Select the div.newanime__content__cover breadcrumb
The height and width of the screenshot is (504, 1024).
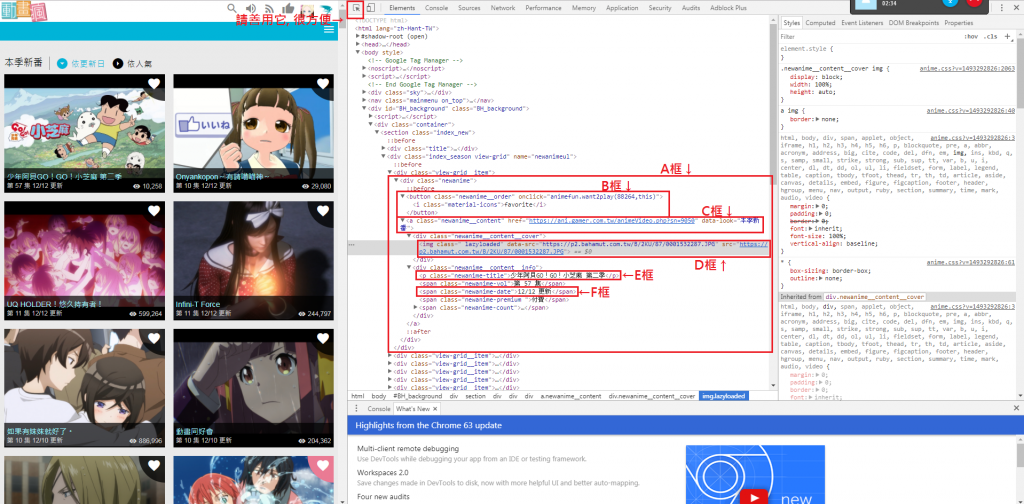coord(652,396)
